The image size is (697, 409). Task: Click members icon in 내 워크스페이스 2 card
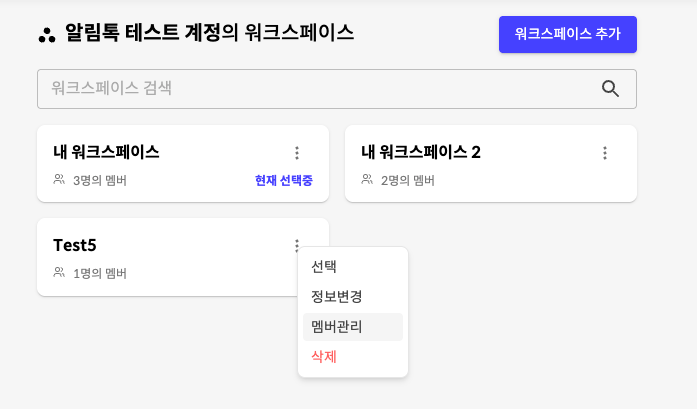pos(367,180)
